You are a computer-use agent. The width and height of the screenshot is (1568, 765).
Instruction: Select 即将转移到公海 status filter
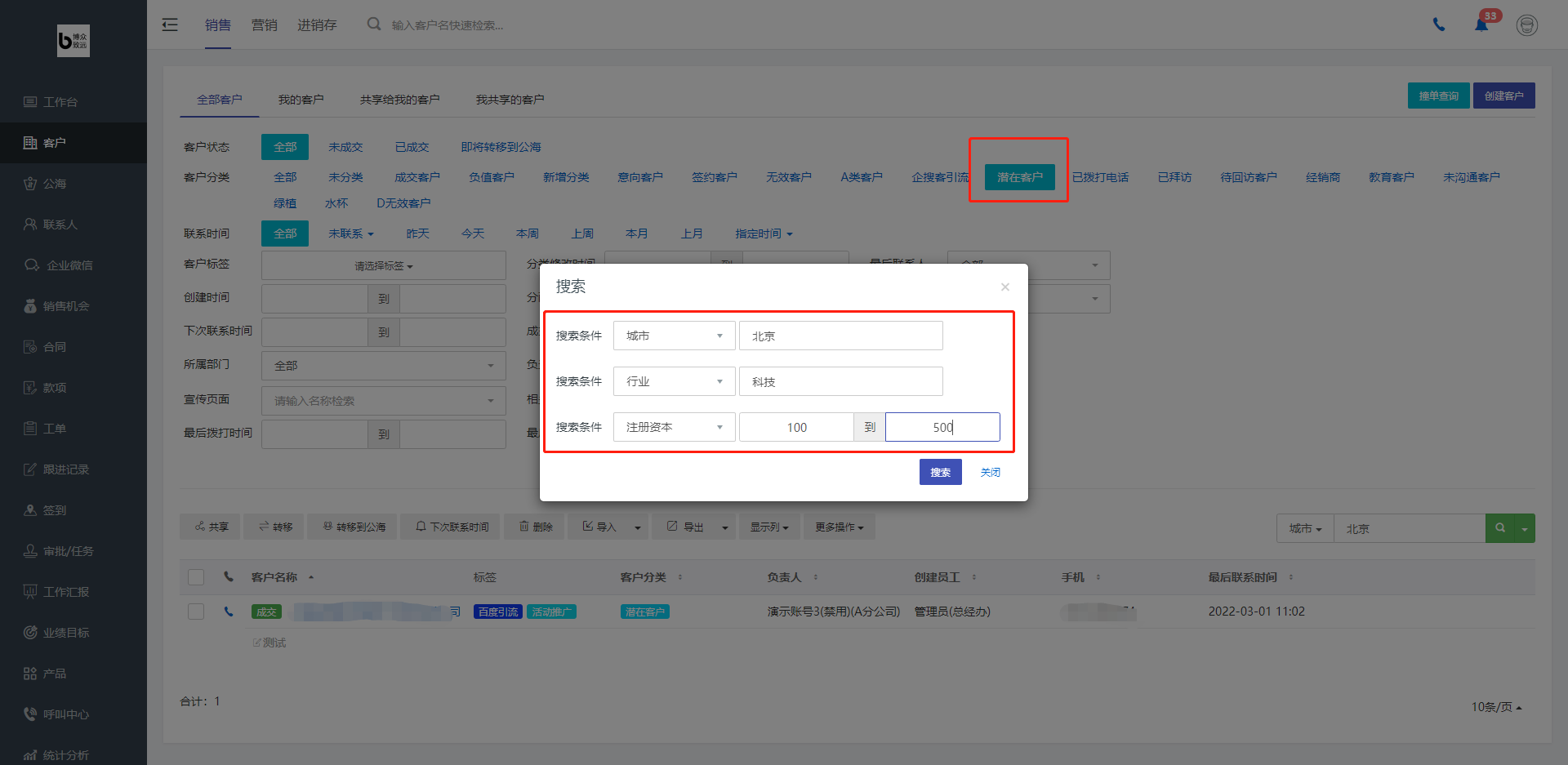tap(501, 147)
